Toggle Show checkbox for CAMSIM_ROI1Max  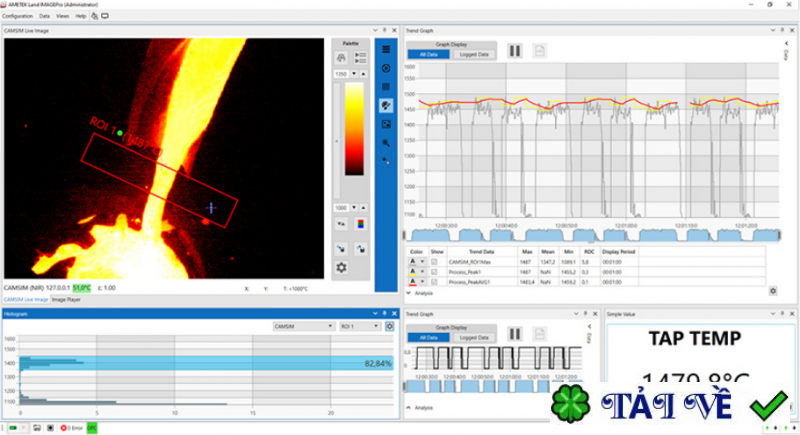click(434, 261)
